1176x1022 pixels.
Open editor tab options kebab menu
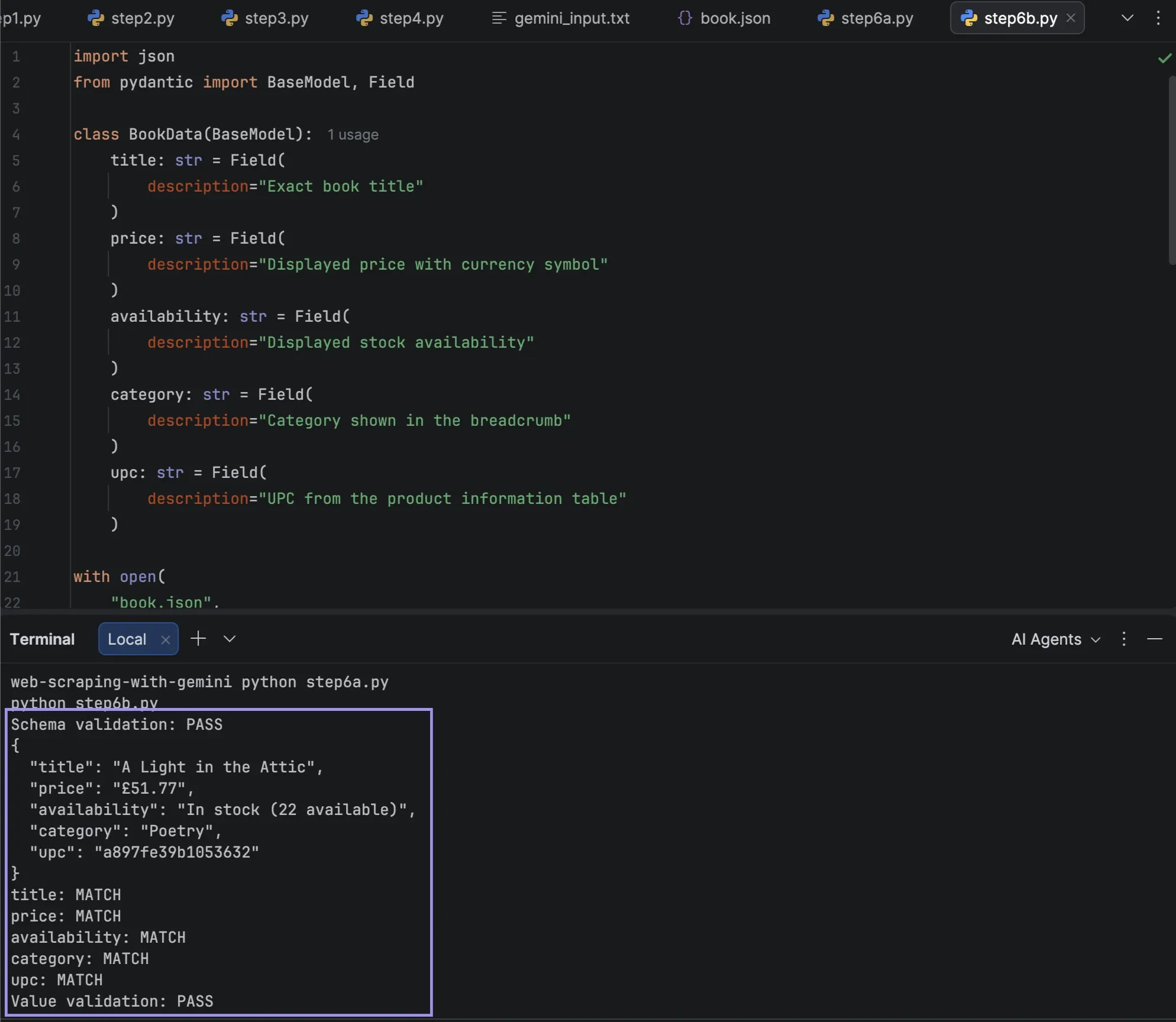pos(1158,18)
